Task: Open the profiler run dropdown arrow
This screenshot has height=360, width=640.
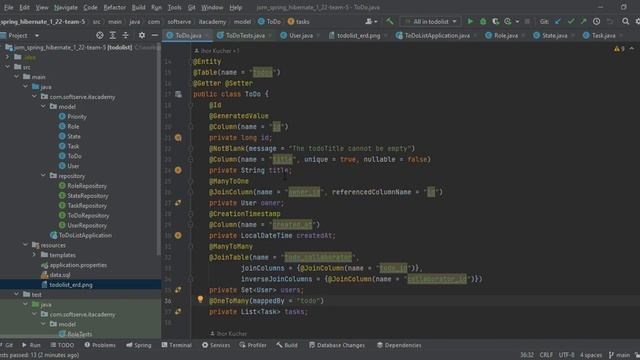Action: pyautogui.click(x=518, y=22)
